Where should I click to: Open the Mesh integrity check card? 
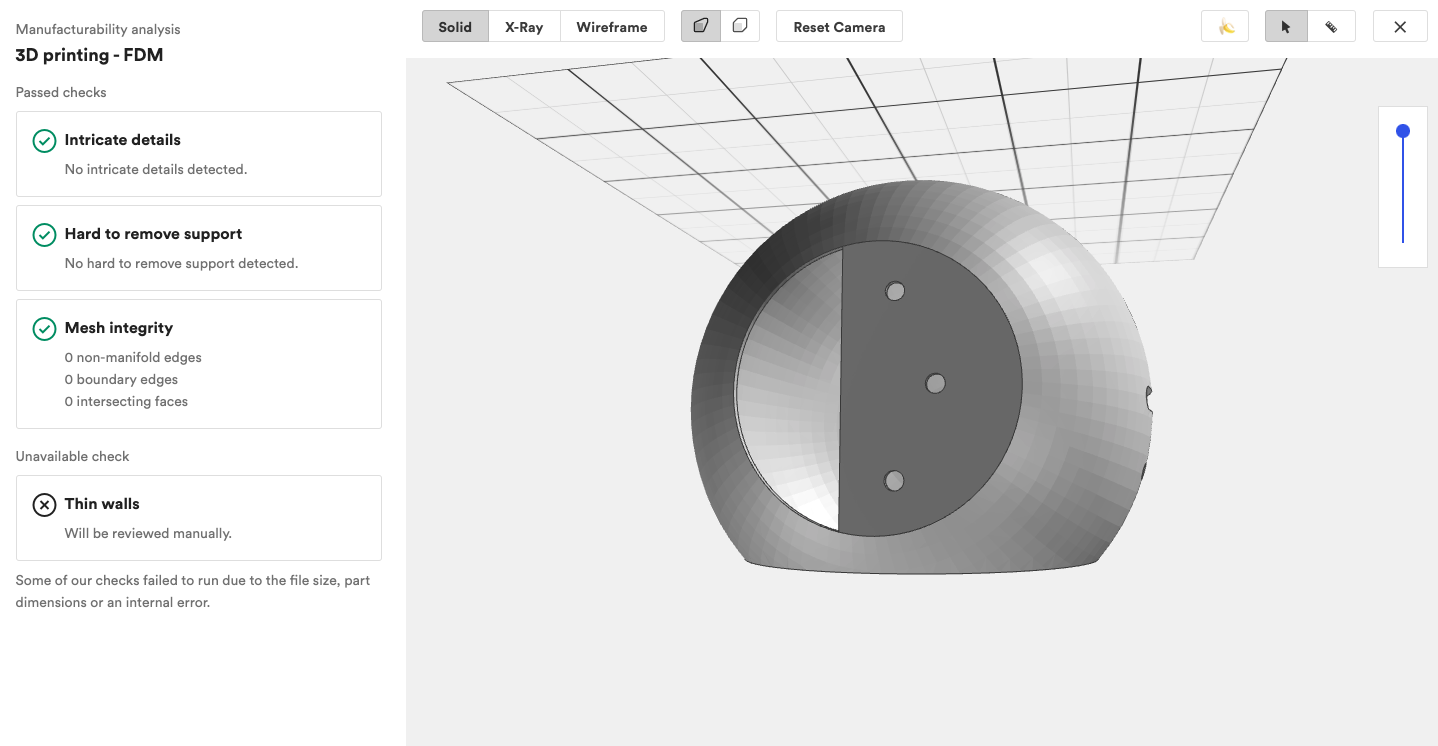point(199,364)
